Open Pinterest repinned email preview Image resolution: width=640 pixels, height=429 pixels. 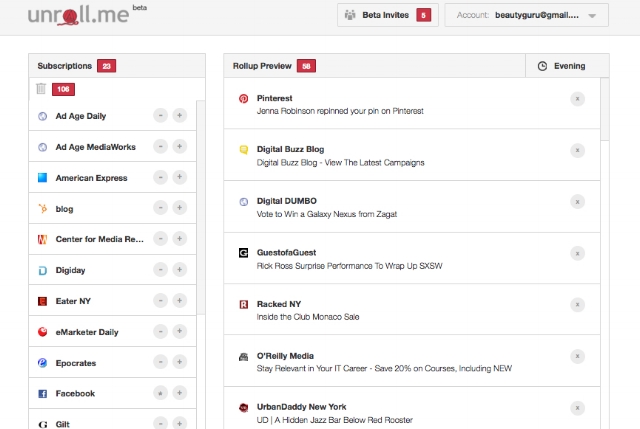(340, 111)
